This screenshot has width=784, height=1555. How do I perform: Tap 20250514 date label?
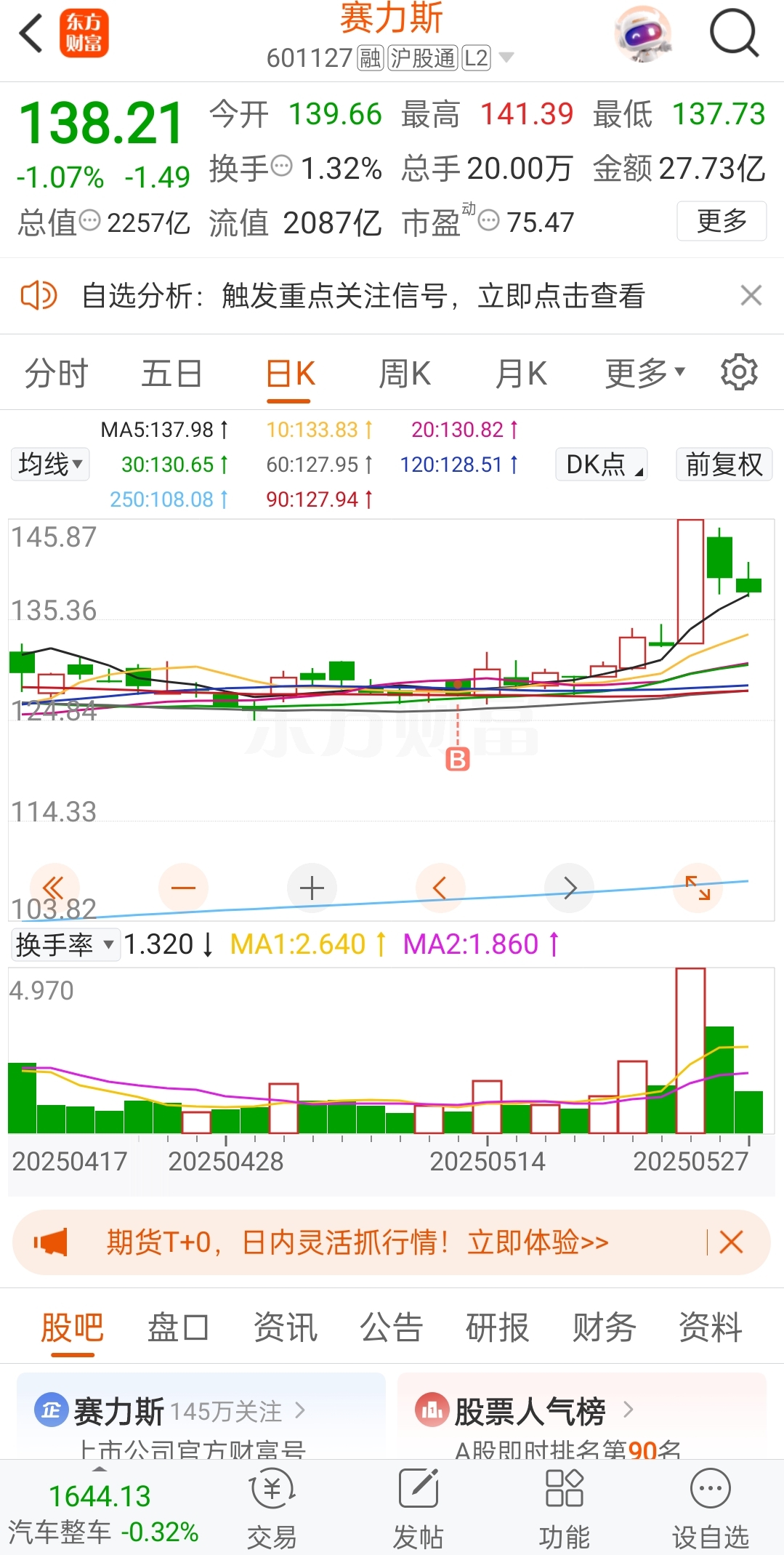point(487,1161)
